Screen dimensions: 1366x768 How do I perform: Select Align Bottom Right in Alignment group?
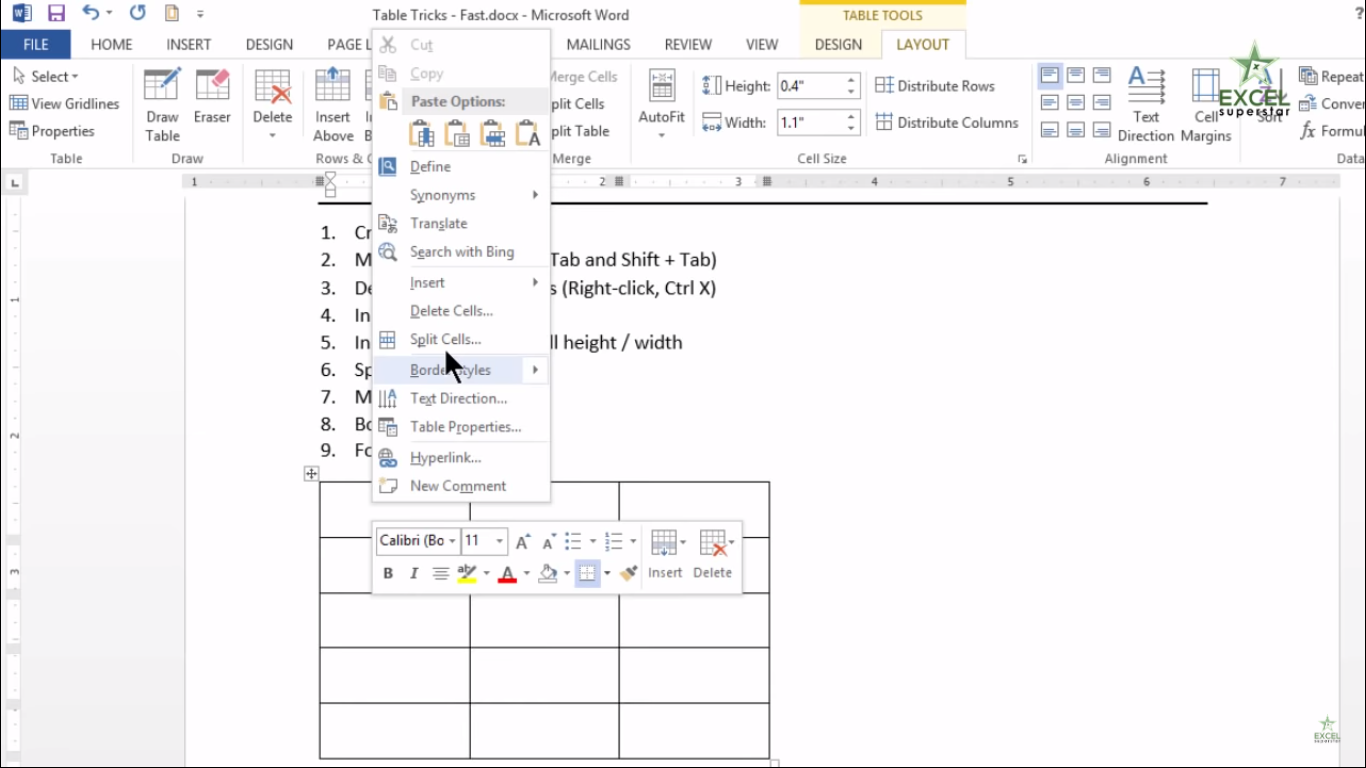point(1102,130)
